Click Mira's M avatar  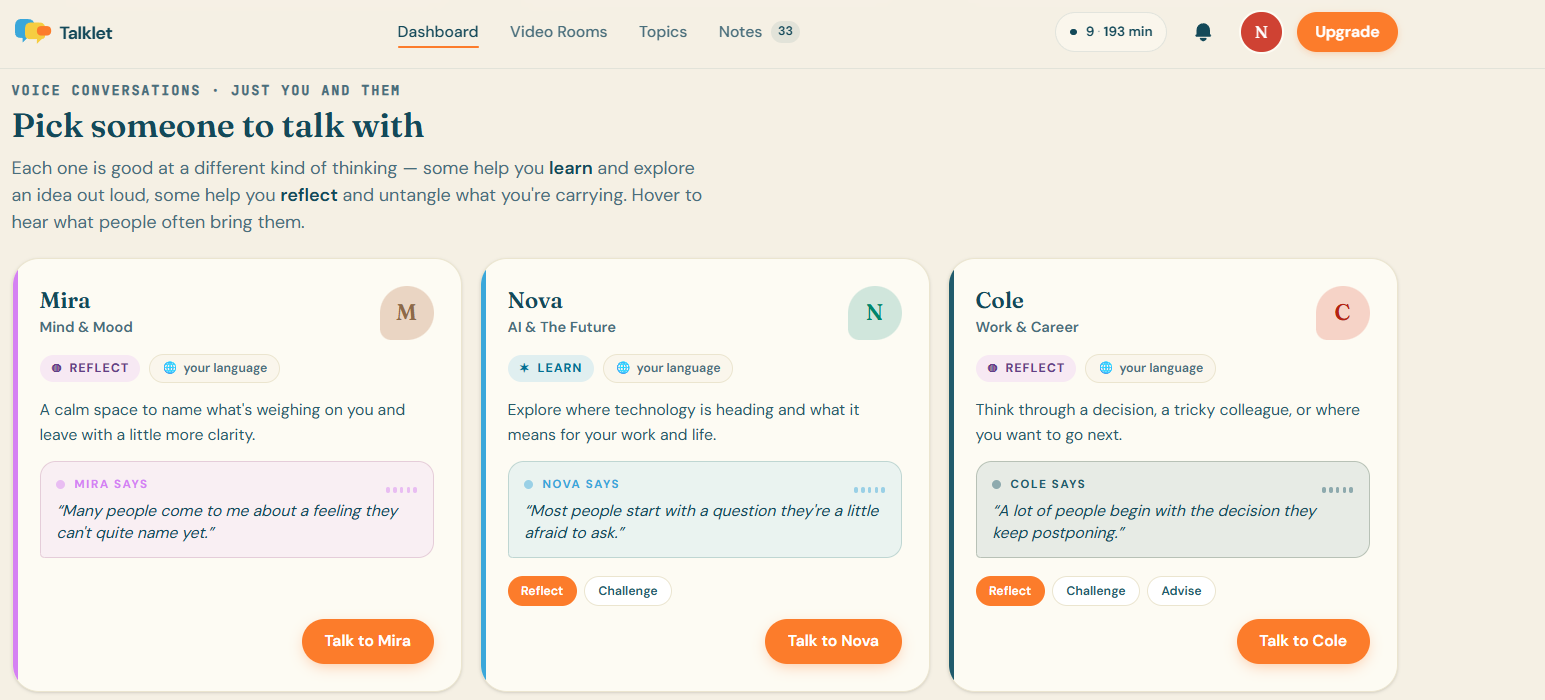click(407, 313)
